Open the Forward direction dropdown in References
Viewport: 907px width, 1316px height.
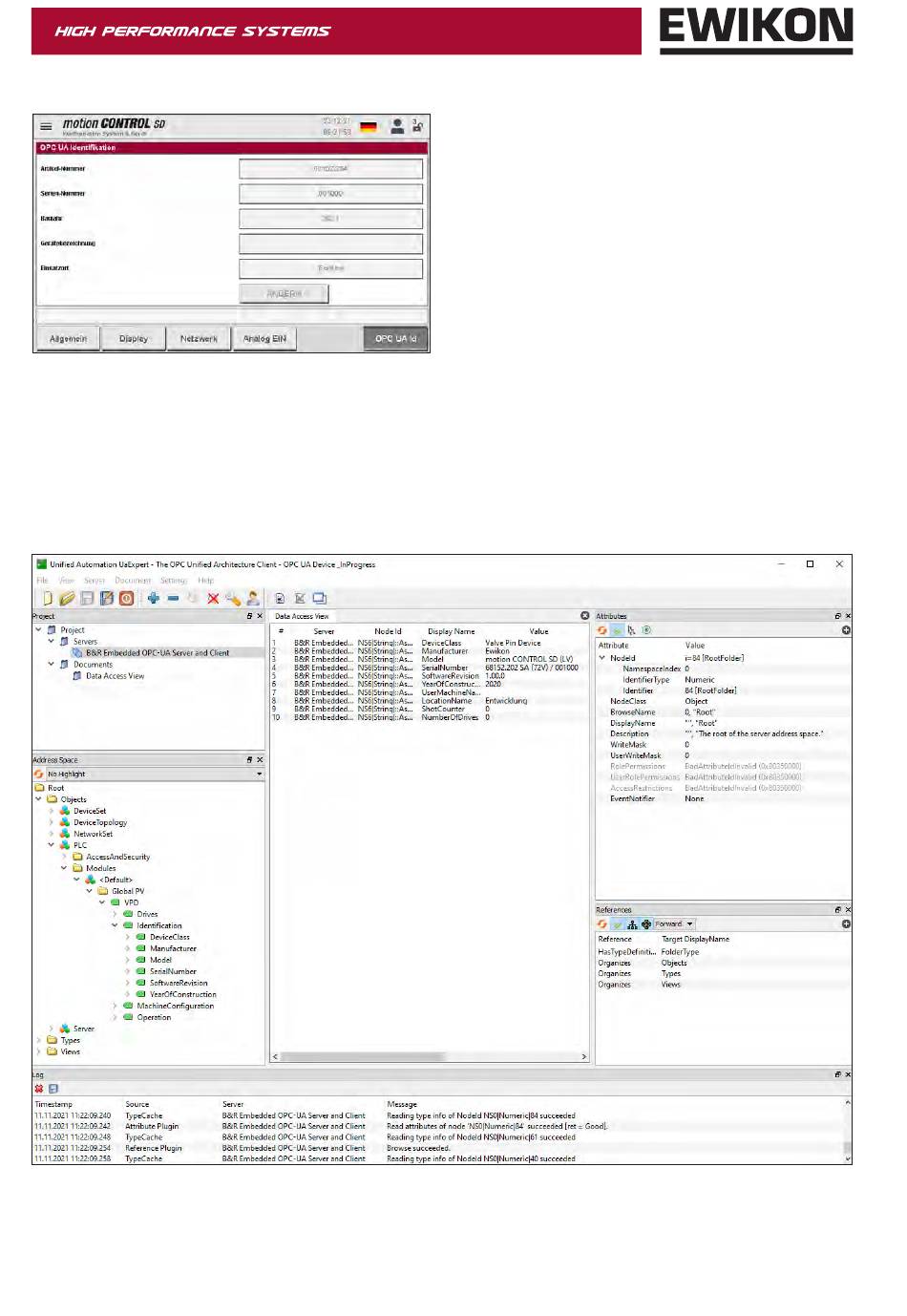(x=674, y=924)
